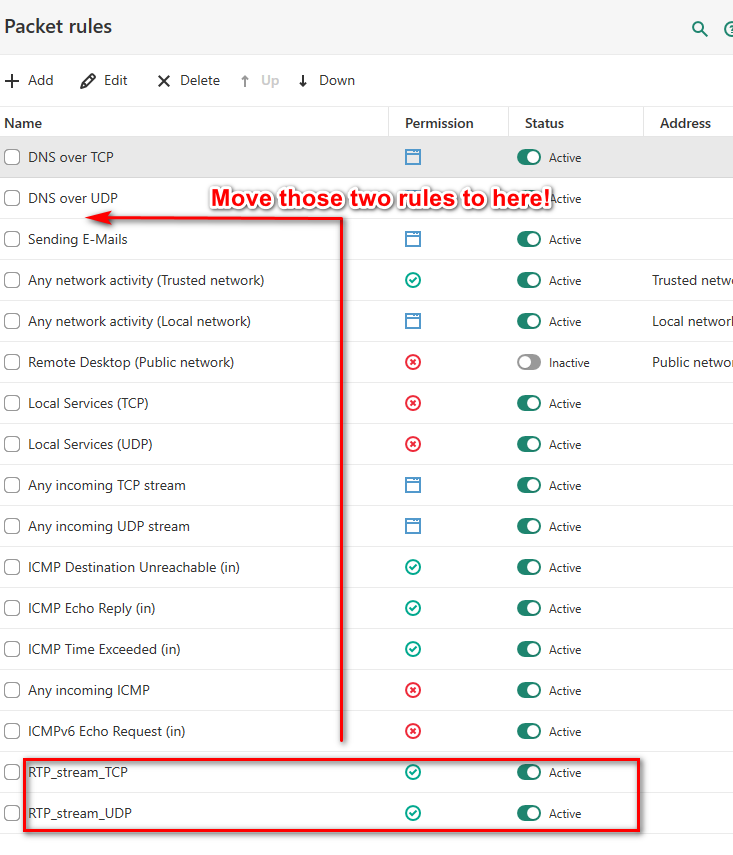The image size is (733, 855).
Task: Click the search magnifier icon
Action: 700,28
